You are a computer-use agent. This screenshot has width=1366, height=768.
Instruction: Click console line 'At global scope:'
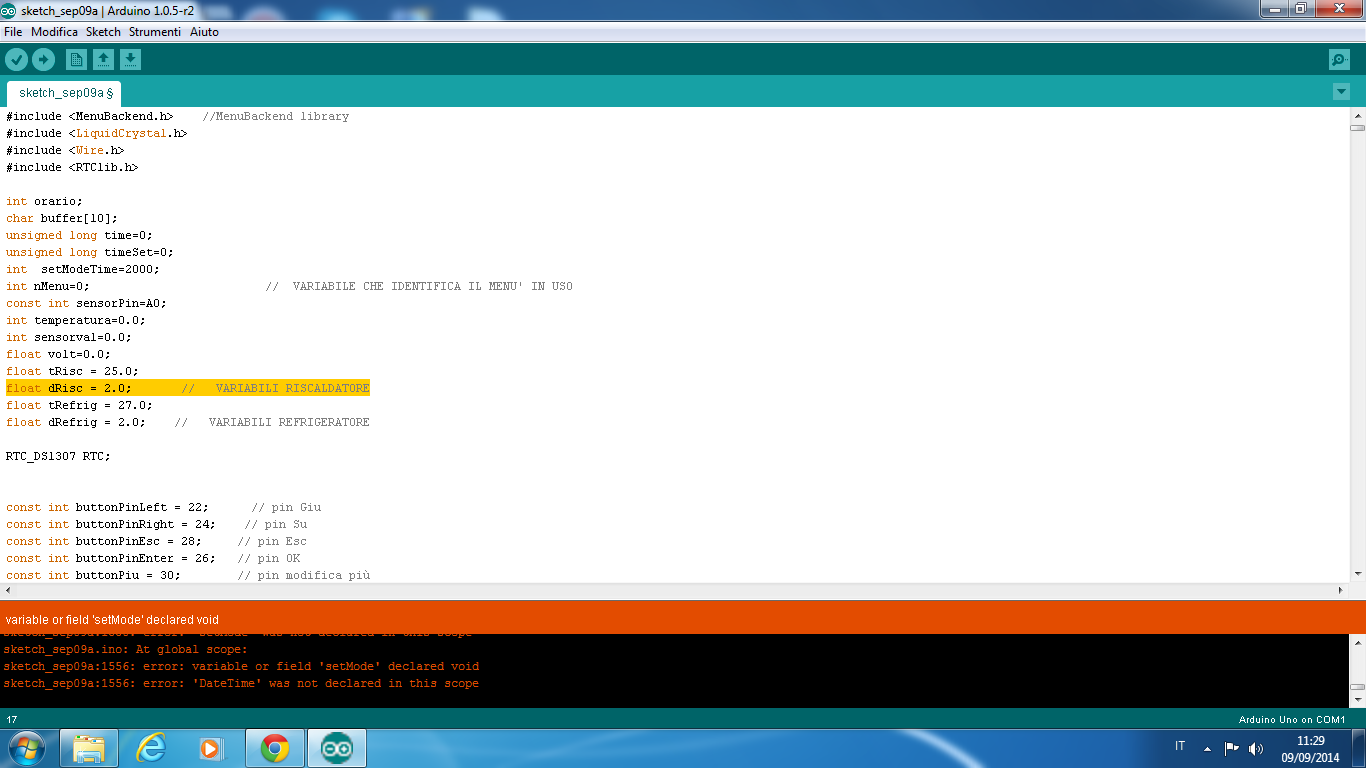pos(125,649)
